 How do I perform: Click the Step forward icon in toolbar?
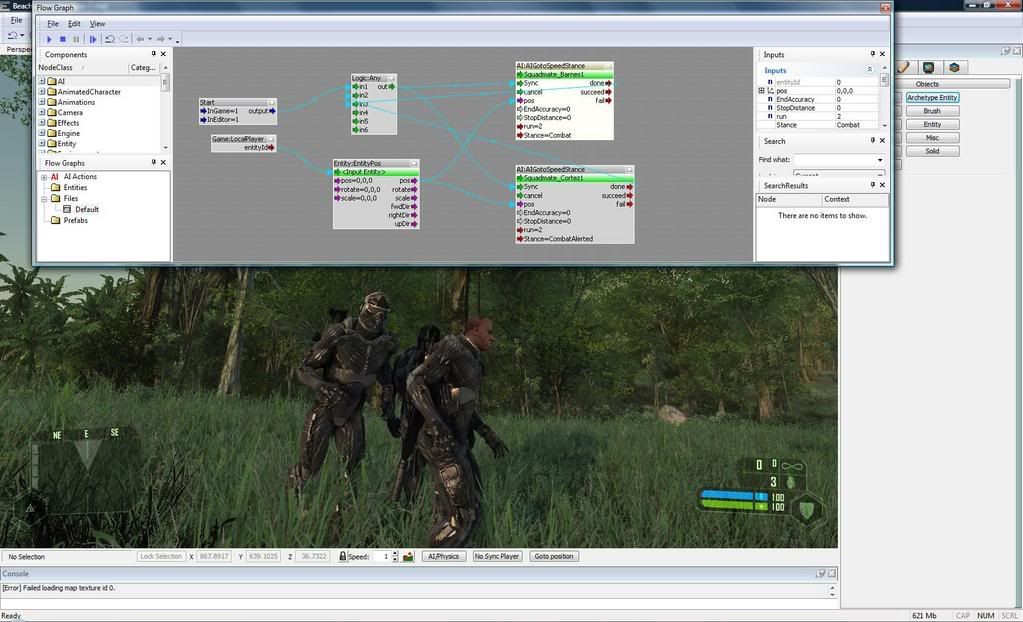(93, 39)
